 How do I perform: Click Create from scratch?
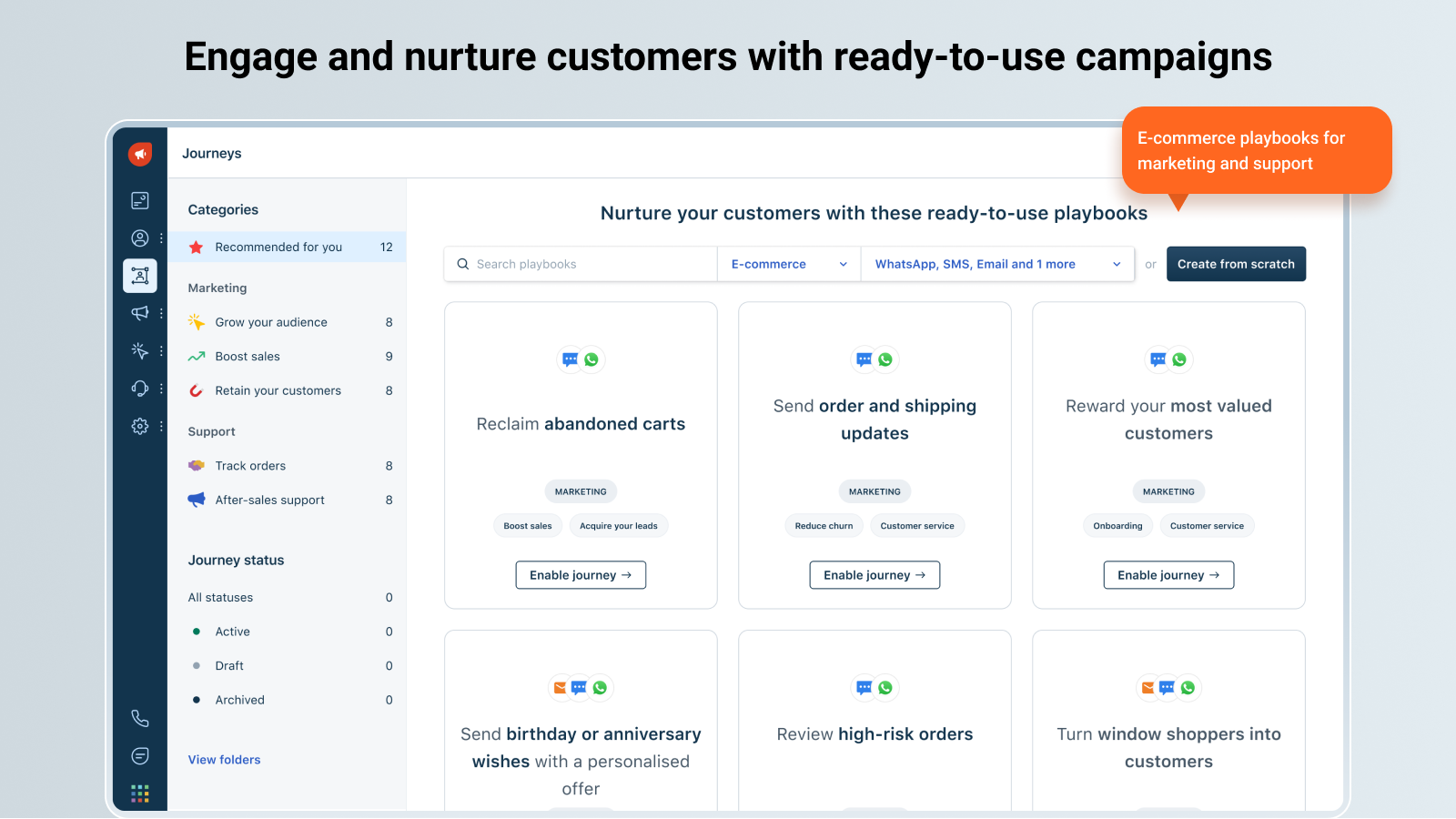[x=1236, y=264]
